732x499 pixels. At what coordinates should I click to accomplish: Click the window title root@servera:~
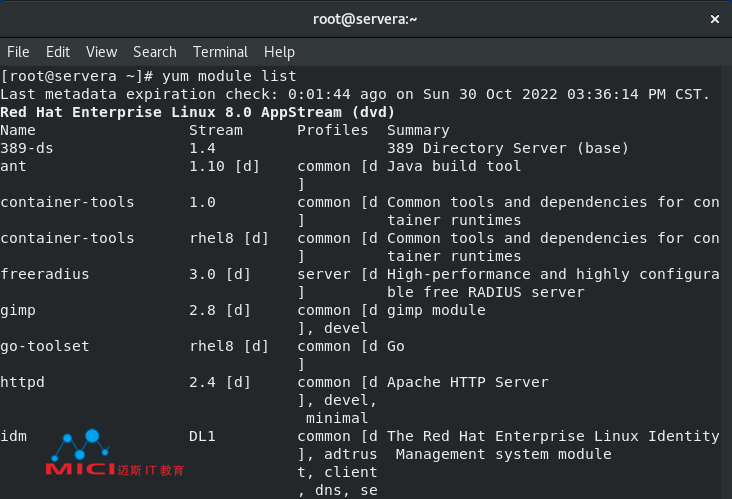pyautogui.click(x=365, y=19)
